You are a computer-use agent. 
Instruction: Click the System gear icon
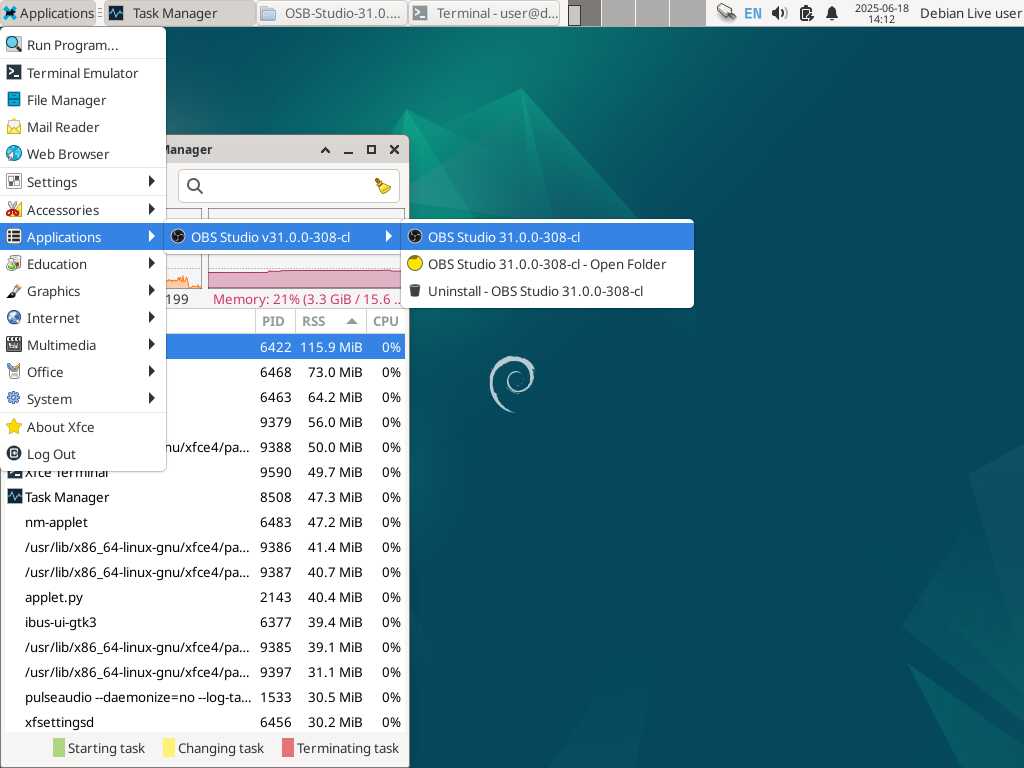14,398
